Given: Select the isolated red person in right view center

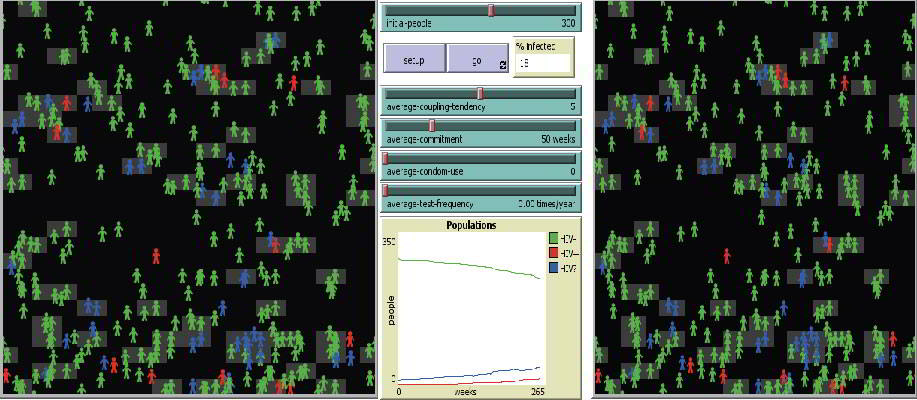Looking at the screenshot, I should [x=726, y=256].
